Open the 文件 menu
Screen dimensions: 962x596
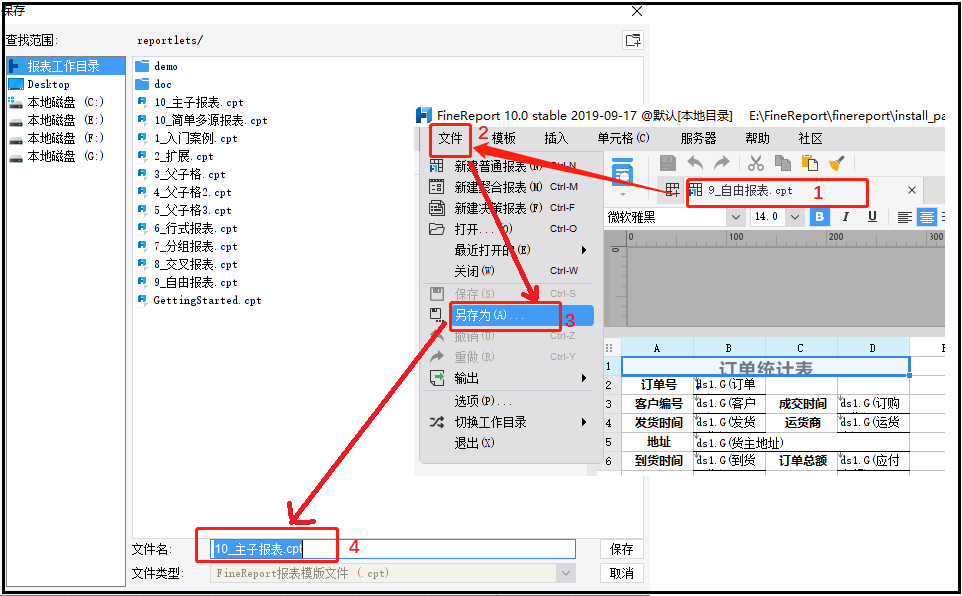(x=450, y=139)
